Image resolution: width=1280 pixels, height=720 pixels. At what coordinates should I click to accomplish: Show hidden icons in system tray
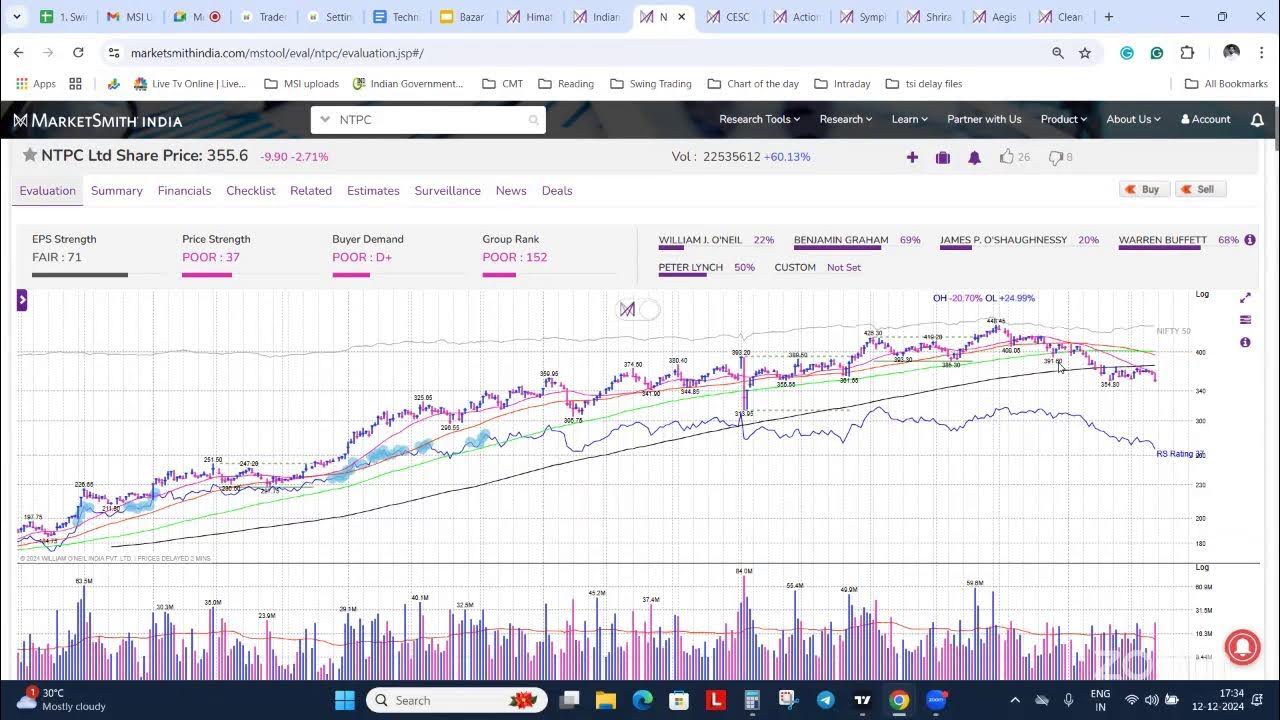click(1015, 700)
